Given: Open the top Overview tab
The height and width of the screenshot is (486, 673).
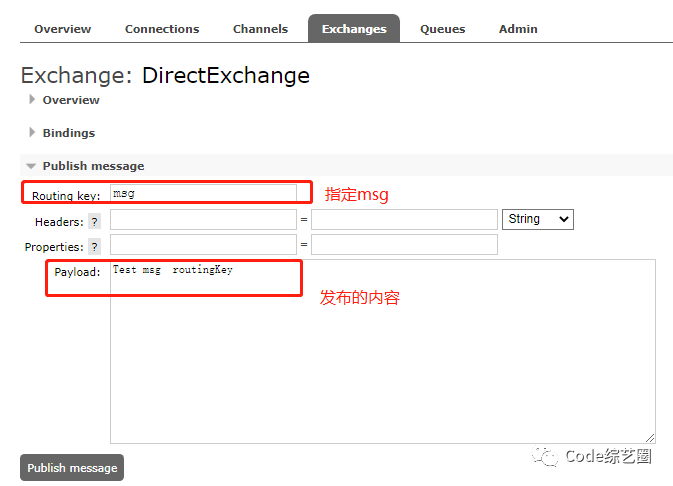Looking at the screenshot, I should coord(63,29).
